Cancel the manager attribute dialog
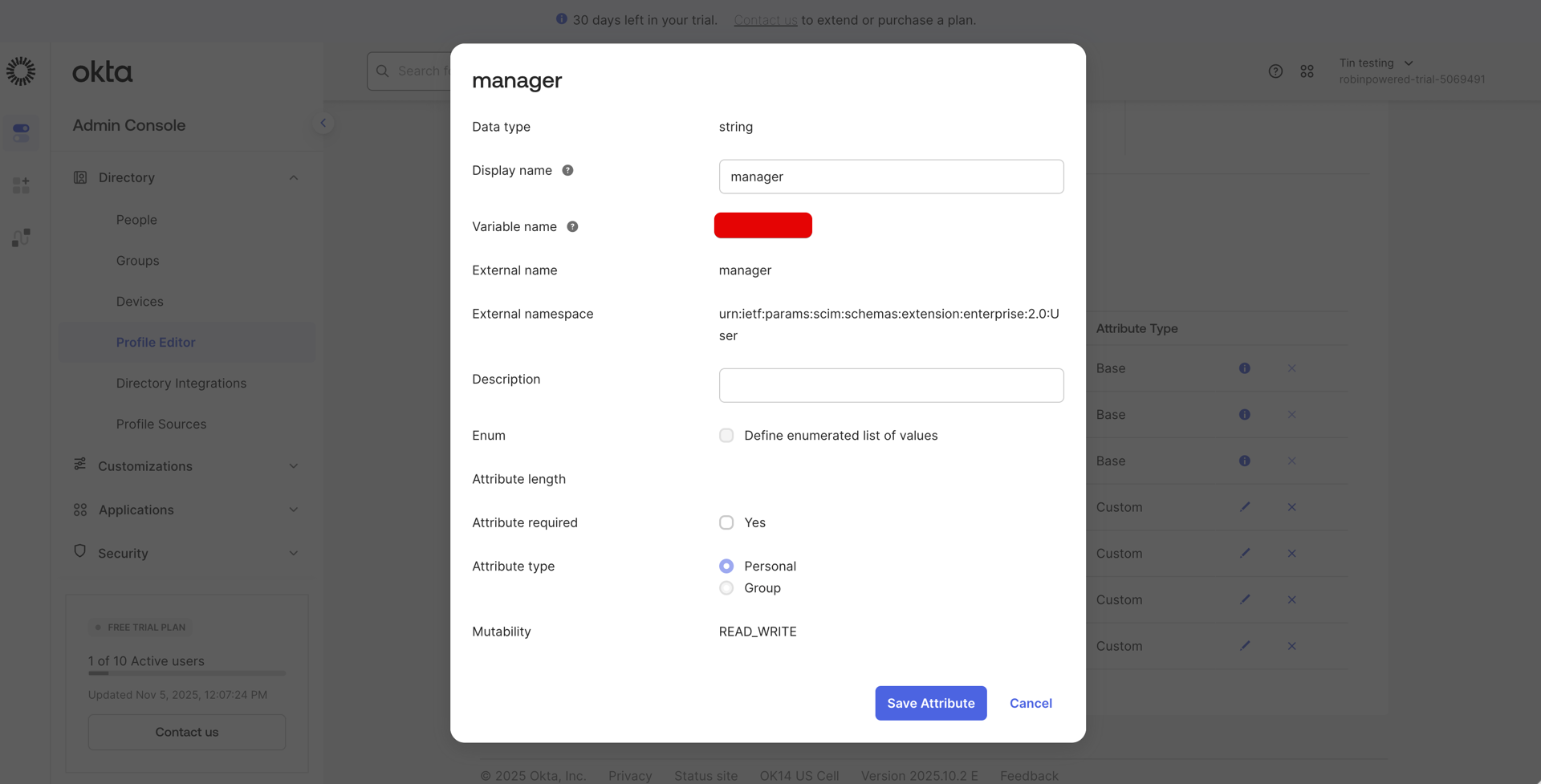 [1031, 703]
